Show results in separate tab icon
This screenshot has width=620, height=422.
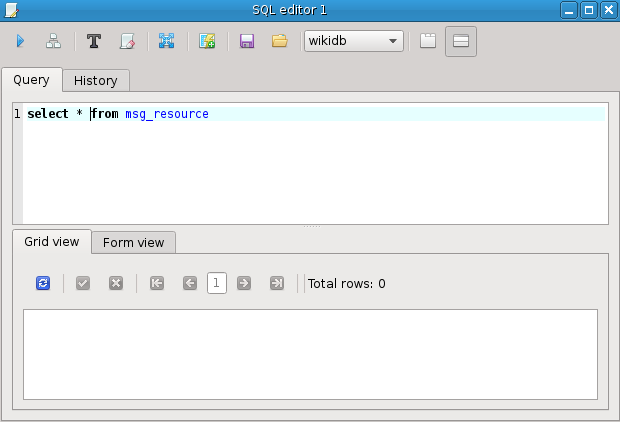pyautogui.click(x=428, y=41)
